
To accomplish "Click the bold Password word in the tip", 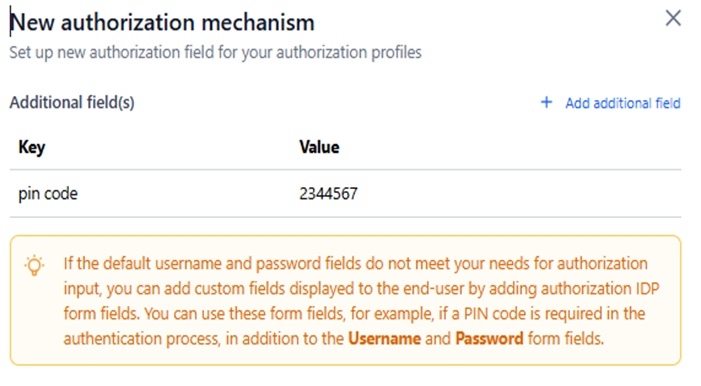I will click(489, 339).
